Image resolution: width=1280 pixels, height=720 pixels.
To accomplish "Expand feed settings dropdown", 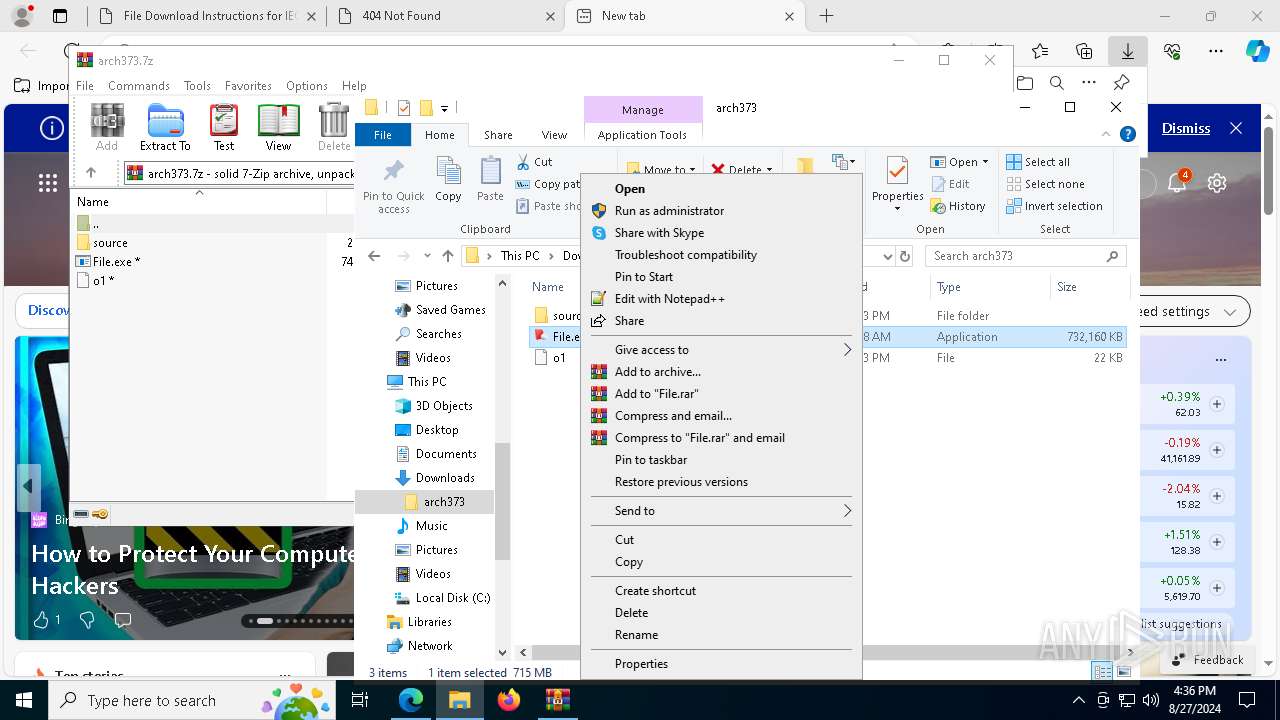I will (x=1231, y=312).
